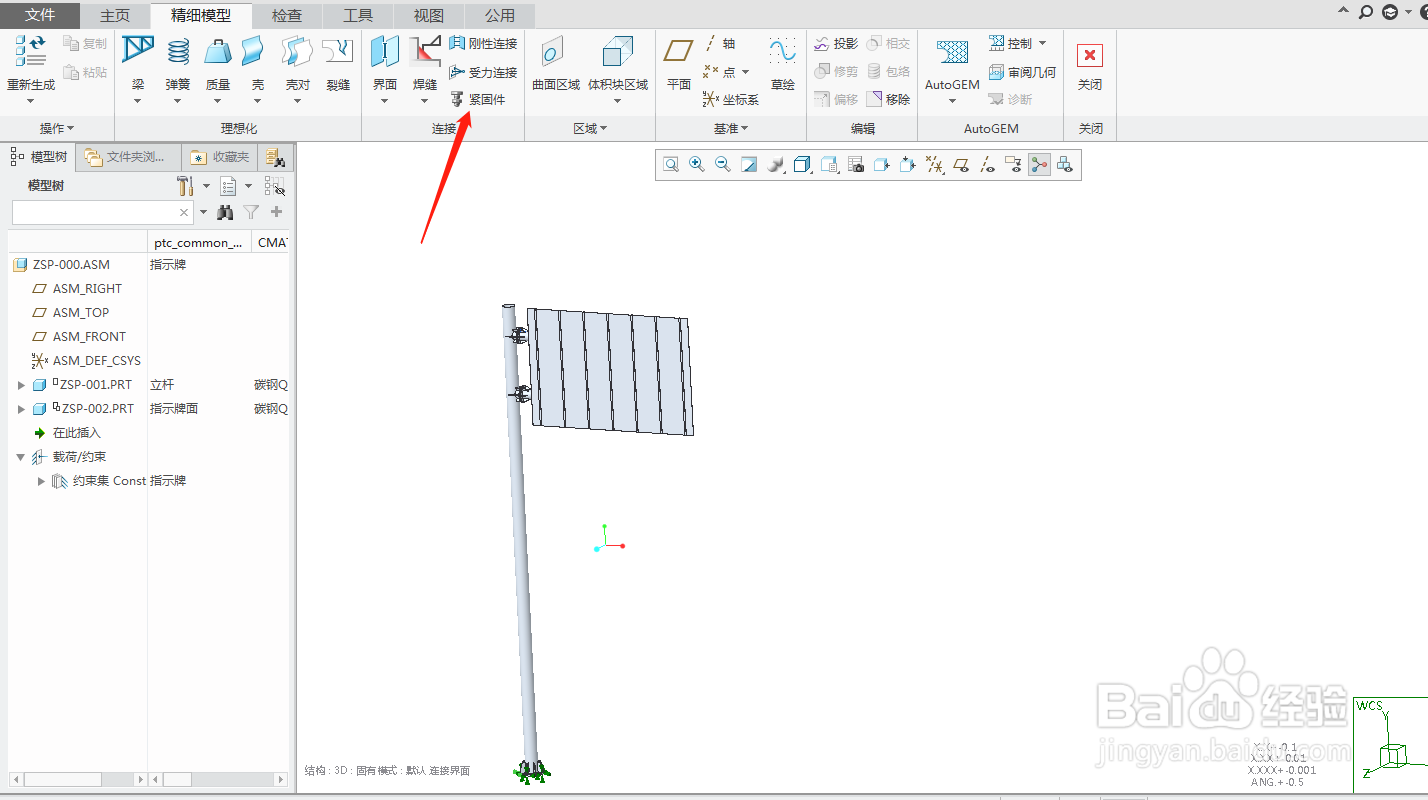Expand the 区域 group dropdown
1428x800 pixels.
point(590,128)
